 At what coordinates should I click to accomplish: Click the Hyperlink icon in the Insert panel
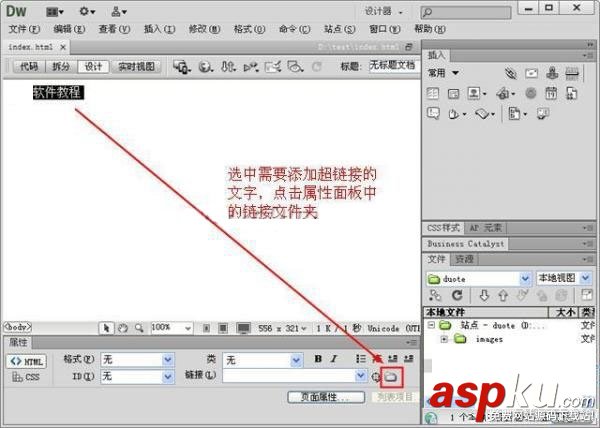[x=510, y=73]
